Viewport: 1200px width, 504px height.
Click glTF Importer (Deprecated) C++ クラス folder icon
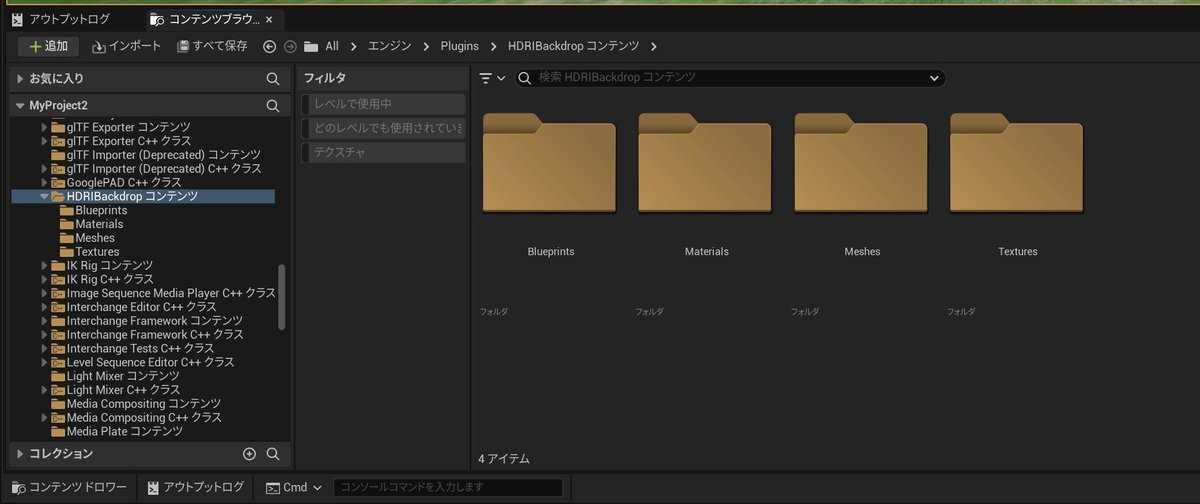pos(57,169)
